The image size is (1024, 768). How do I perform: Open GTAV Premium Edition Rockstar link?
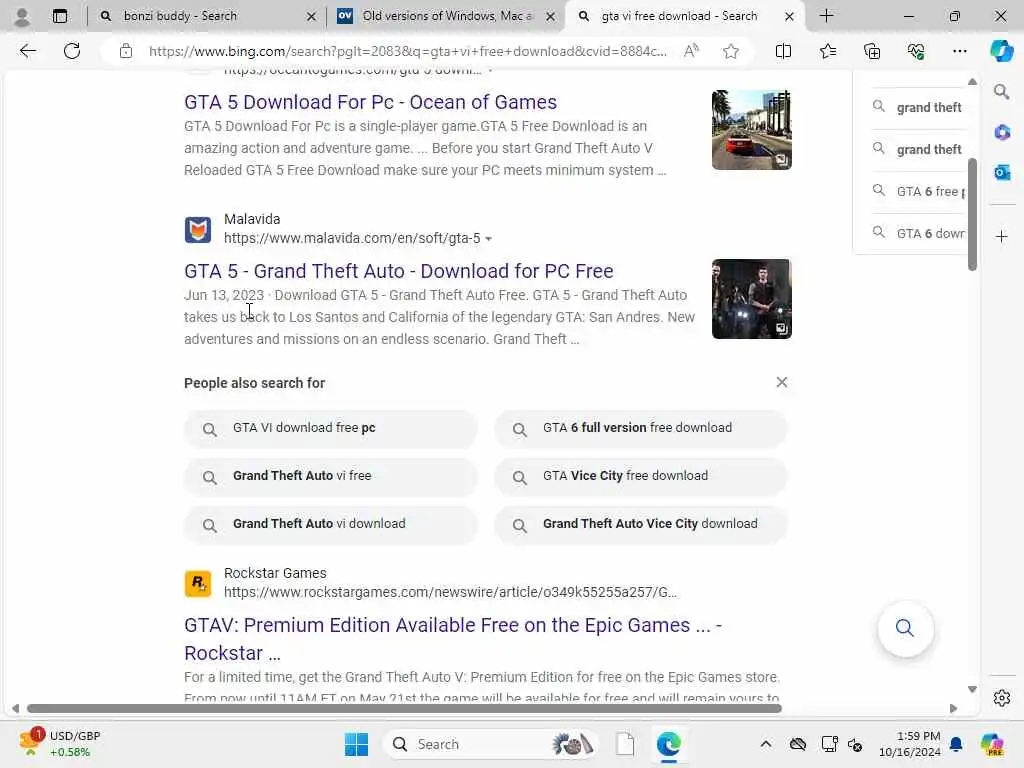click(453, 639)
